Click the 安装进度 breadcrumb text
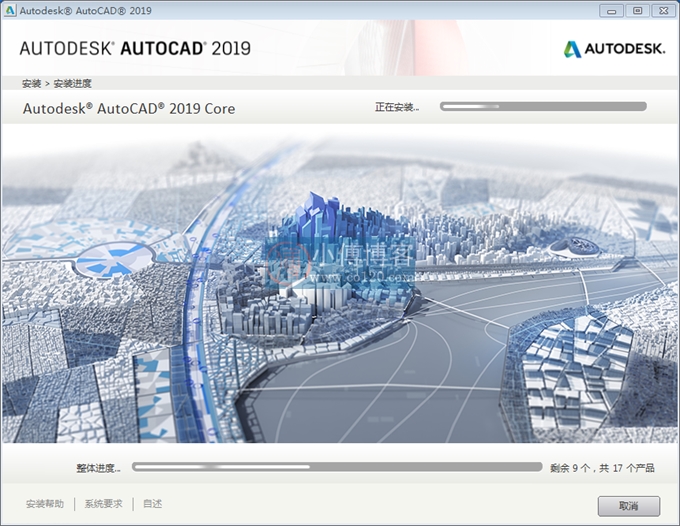The width and height of the screenshot is (680, 526). pyautogui.click(x=72, y=83)
